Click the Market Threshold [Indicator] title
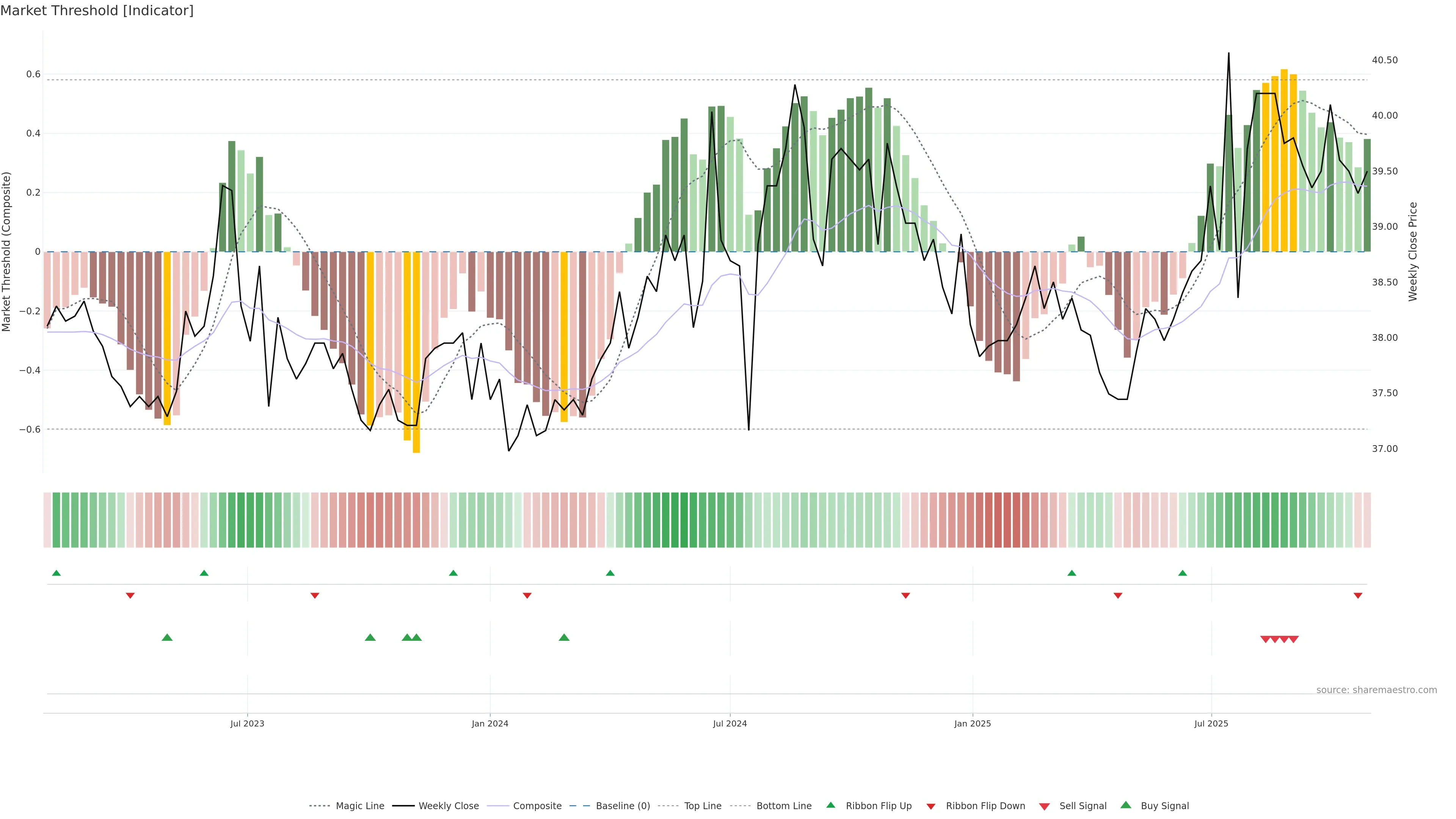 [x=97, y=11]
